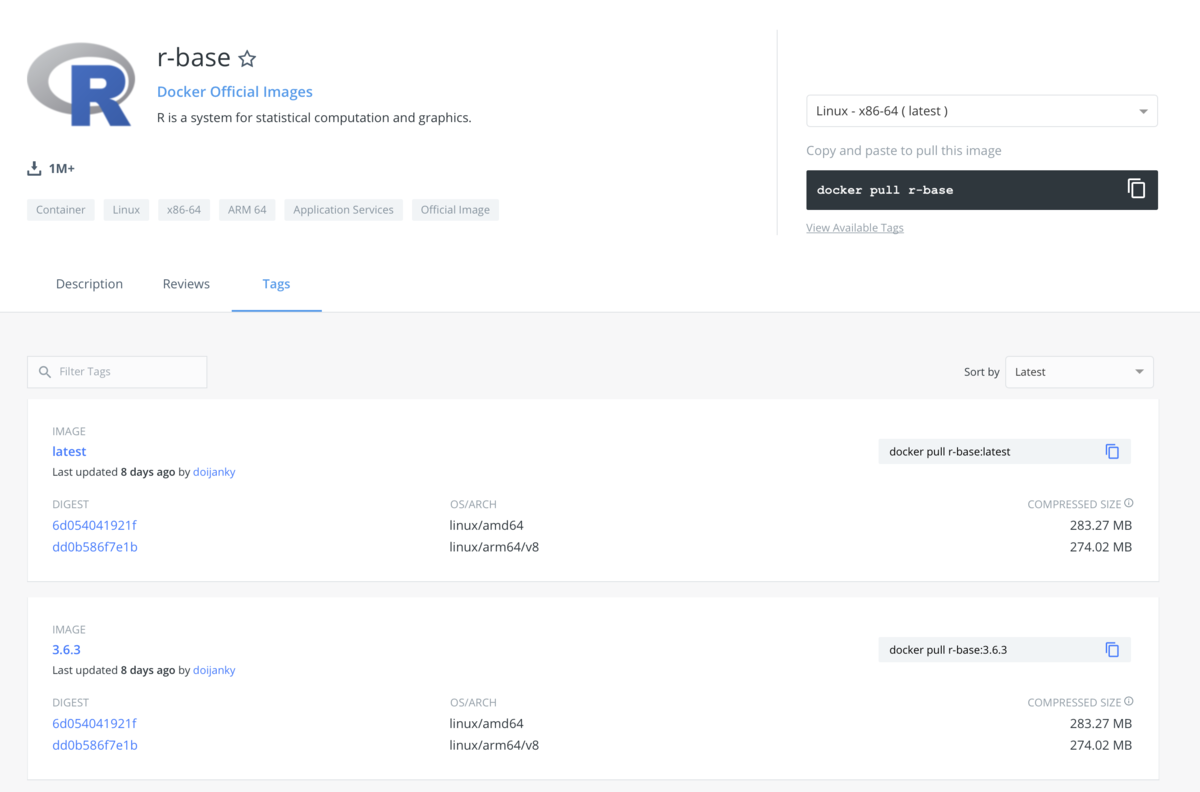
Task: Click the compressed size info icon for 3.6.3
Action: (1129, 702)
